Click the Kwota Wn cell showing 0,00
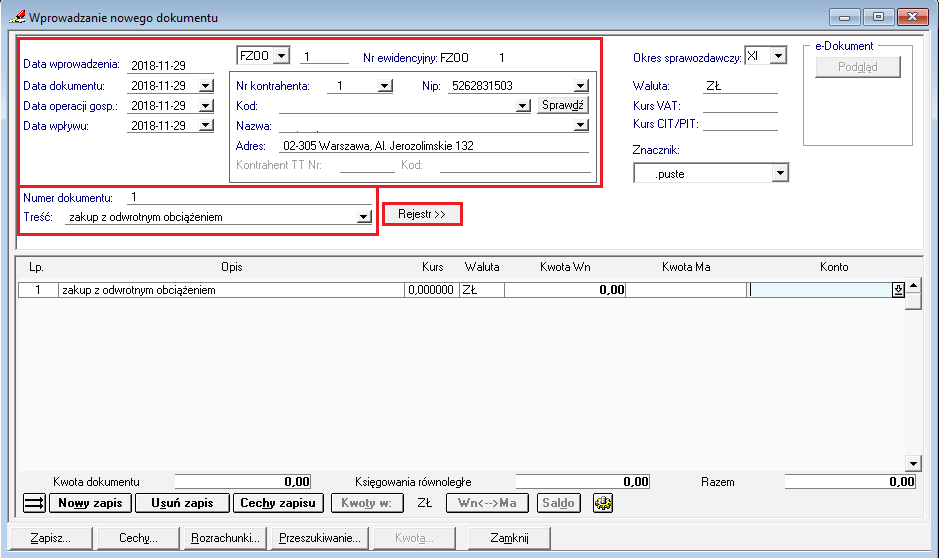Screen dimensions: 939x558 coord(565,290)
